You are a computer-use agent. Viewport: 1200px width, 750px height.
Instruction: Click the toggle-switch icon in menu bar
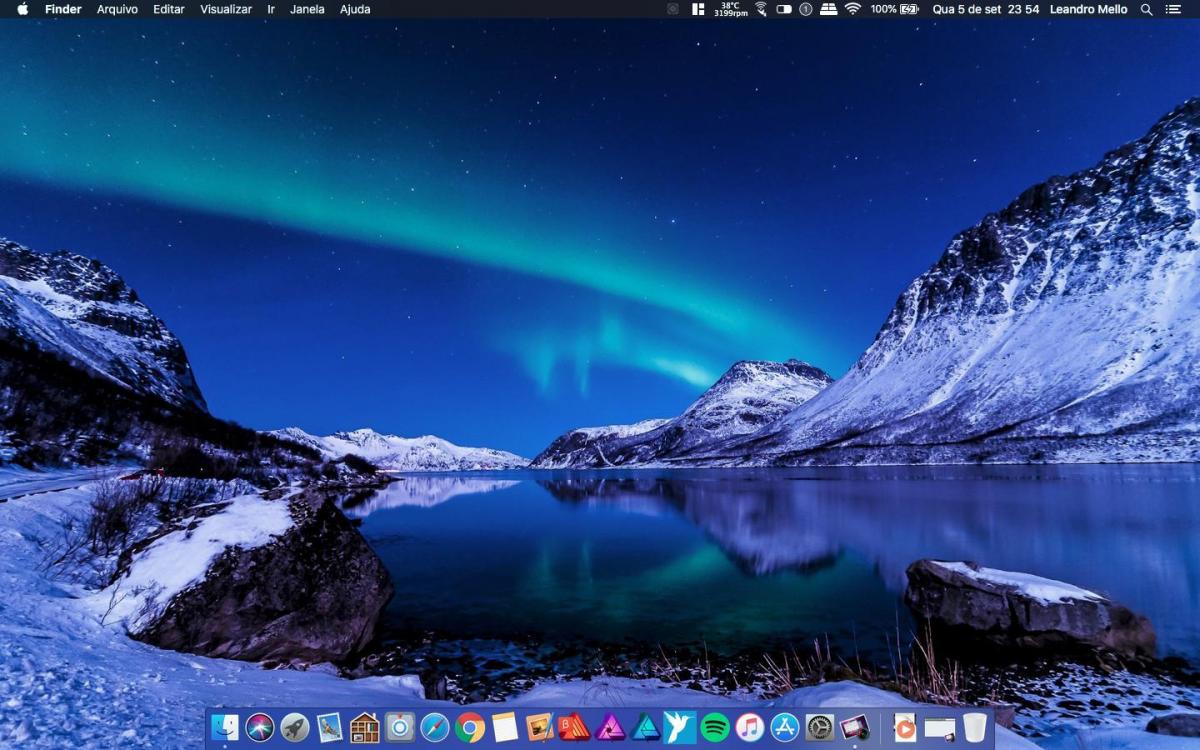(784, 9)
